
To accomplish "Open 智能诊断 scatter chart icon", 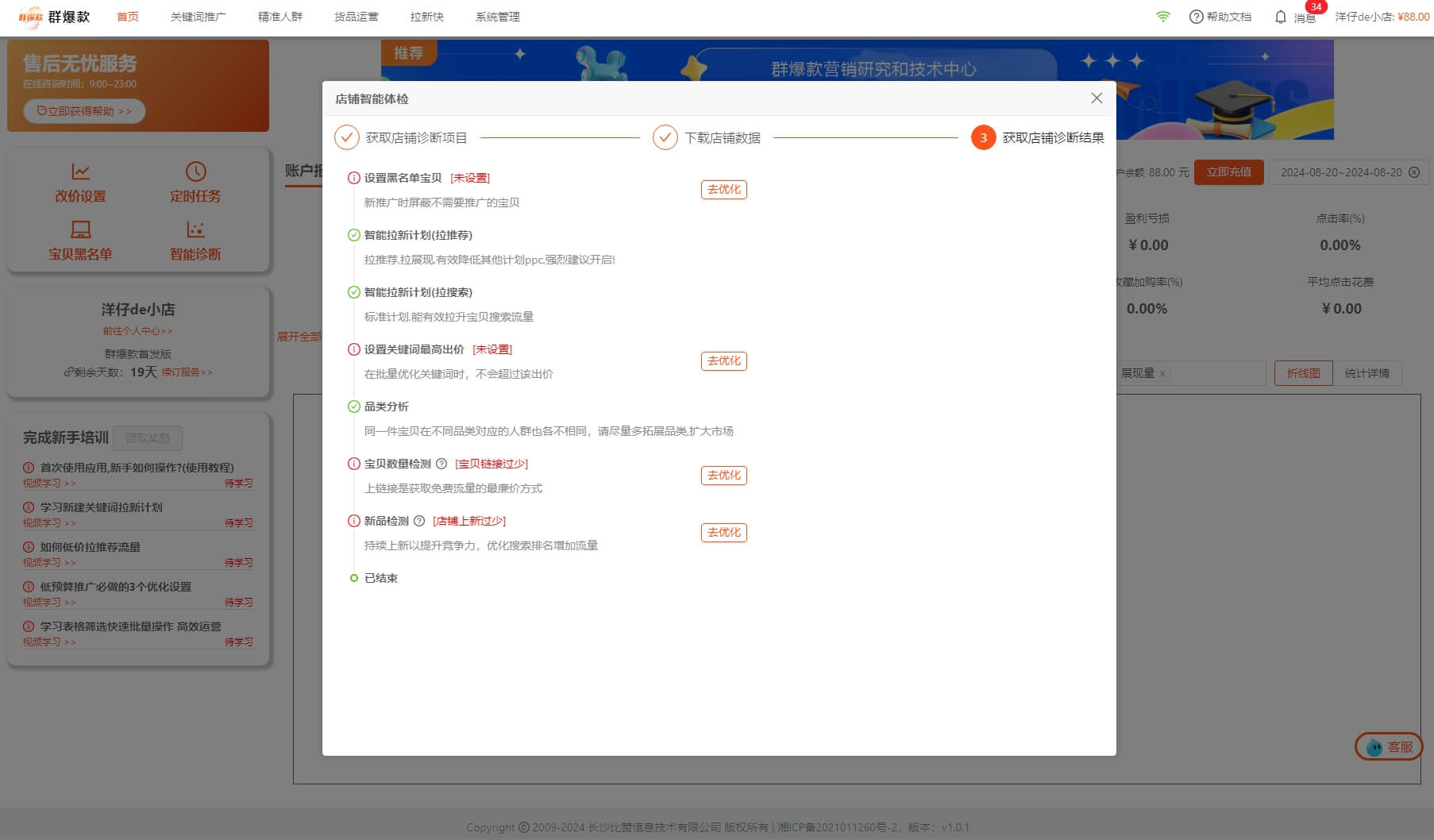I will 195,229.
